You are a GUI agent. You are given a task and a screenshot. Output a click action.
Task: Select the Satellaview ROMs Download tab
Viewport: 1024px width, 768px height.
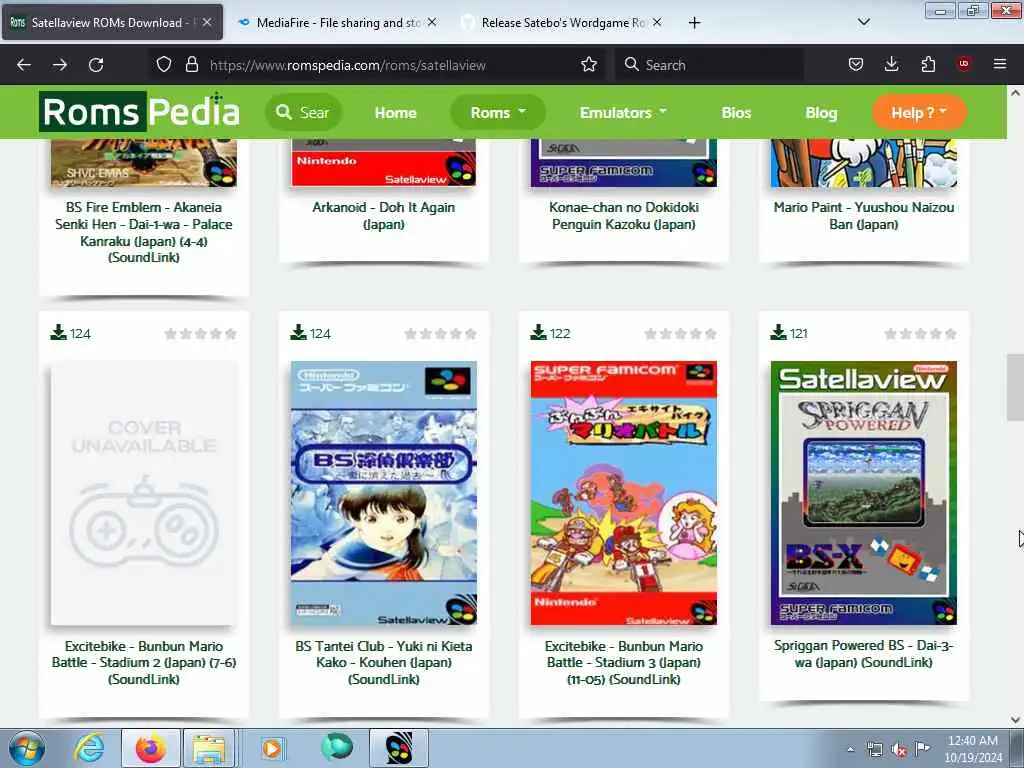(x=112, y=23)
